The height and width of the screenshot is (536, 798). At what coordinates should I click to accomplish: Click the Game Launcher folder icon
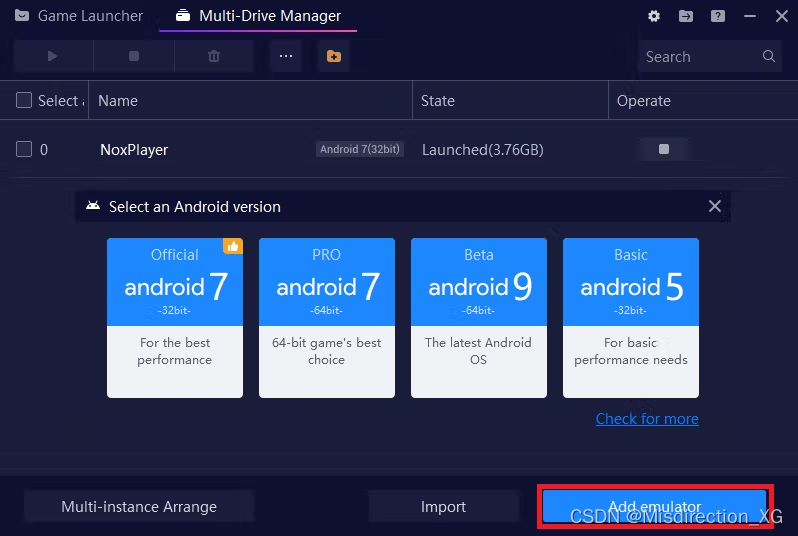coord(22,15)
